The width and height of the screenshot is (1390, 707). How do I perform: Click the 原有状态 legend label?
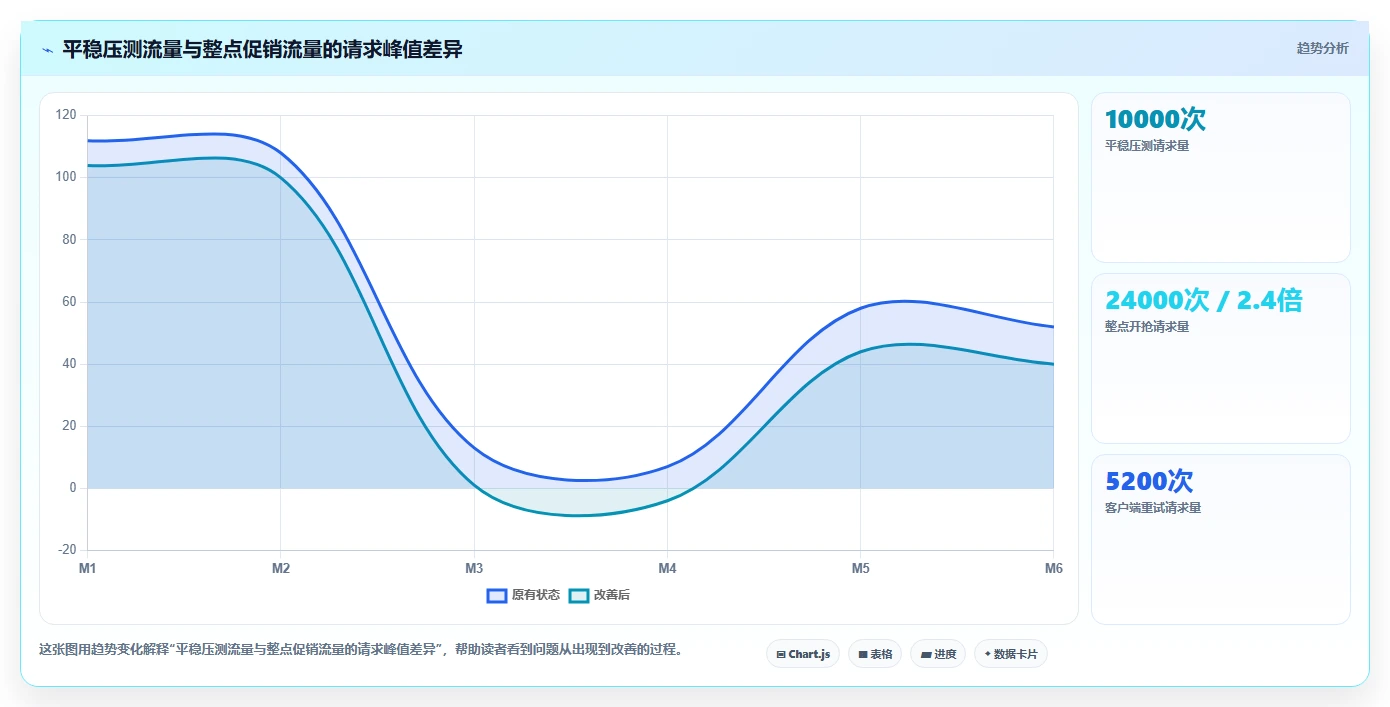click(x=536, y=595)
